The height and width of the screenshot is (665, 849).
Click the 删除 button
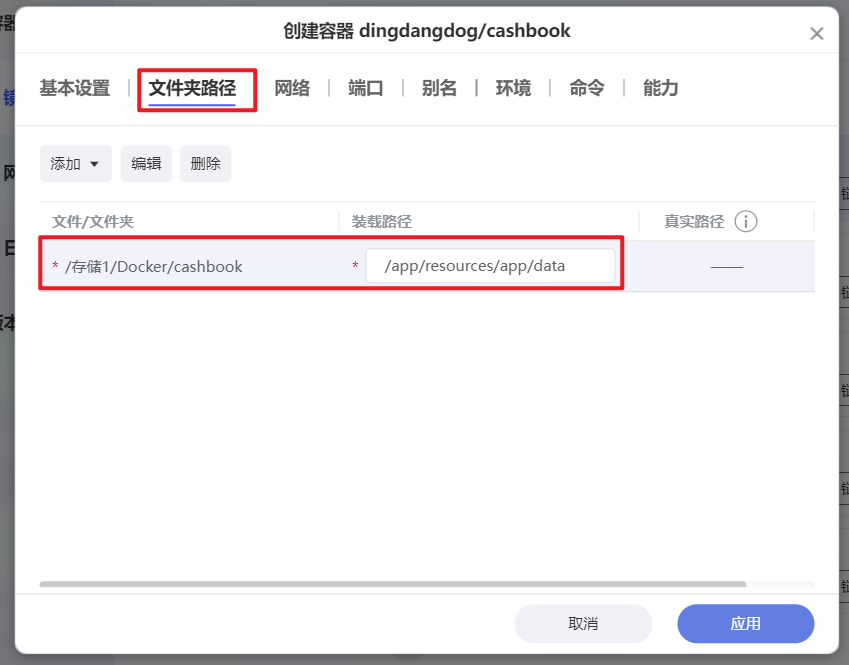[205, 163]
